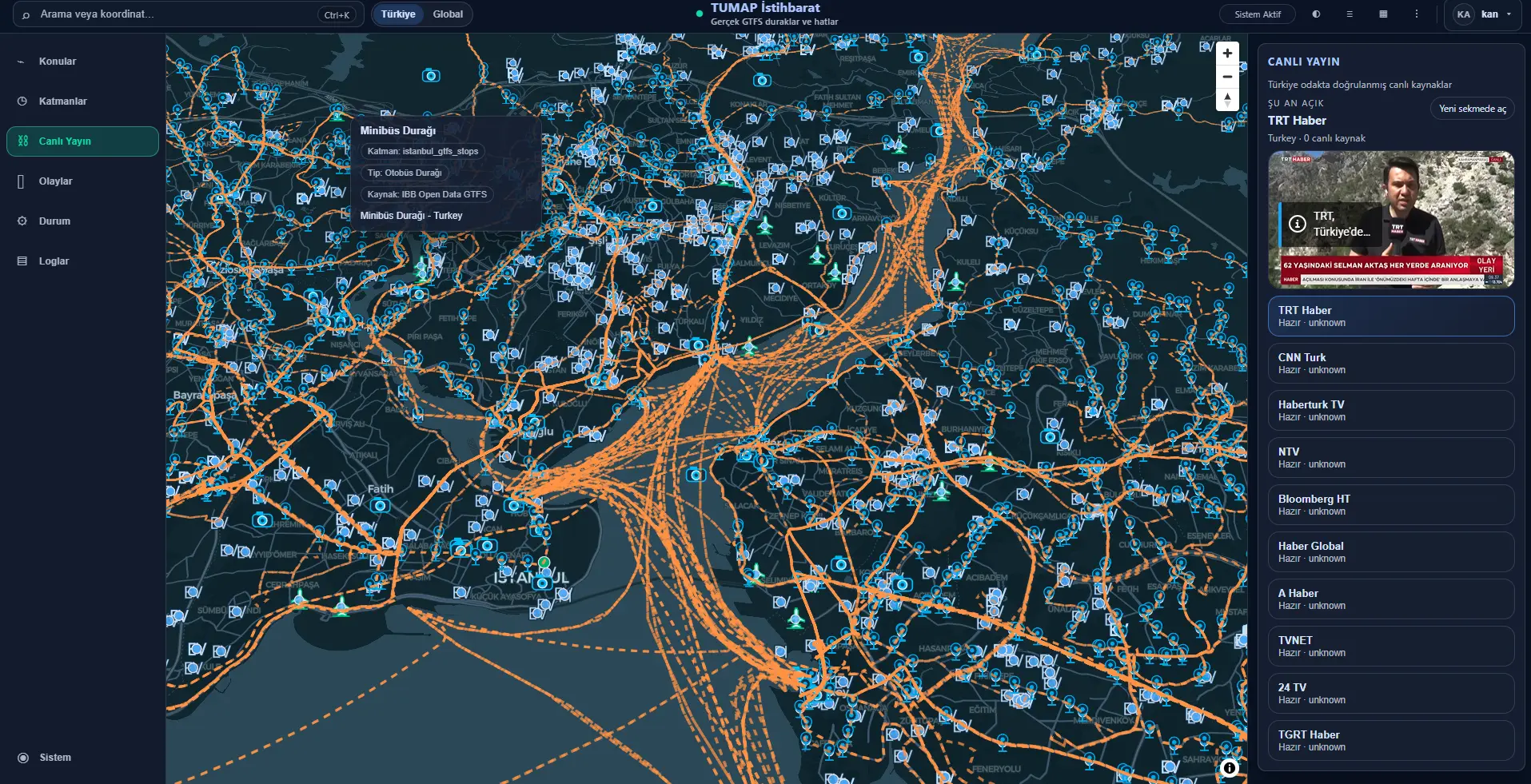Toggle the dark/light theme contrast icon

(1316, 14)
